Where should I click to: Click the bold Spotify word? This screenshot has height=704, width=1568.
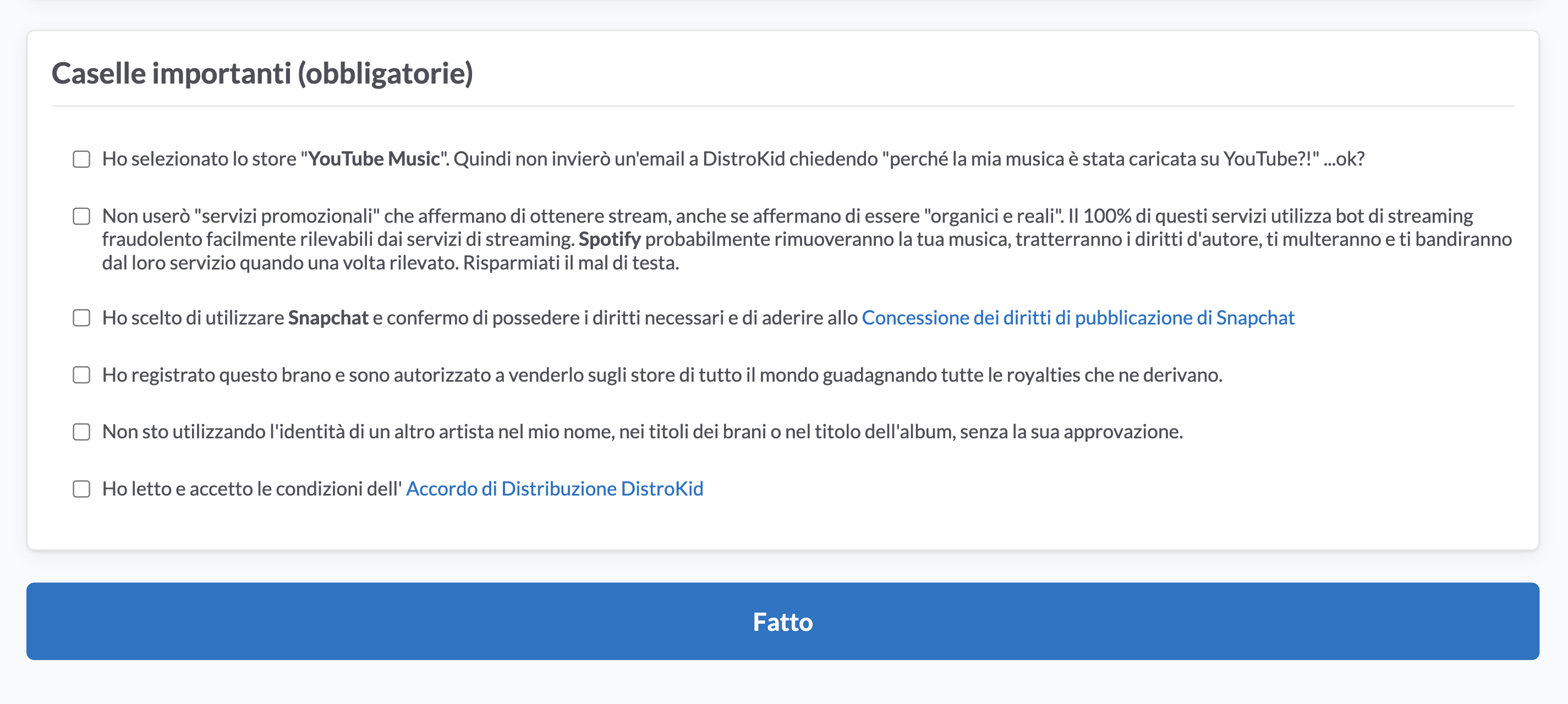pyautogui.click(x=609, y=240)
